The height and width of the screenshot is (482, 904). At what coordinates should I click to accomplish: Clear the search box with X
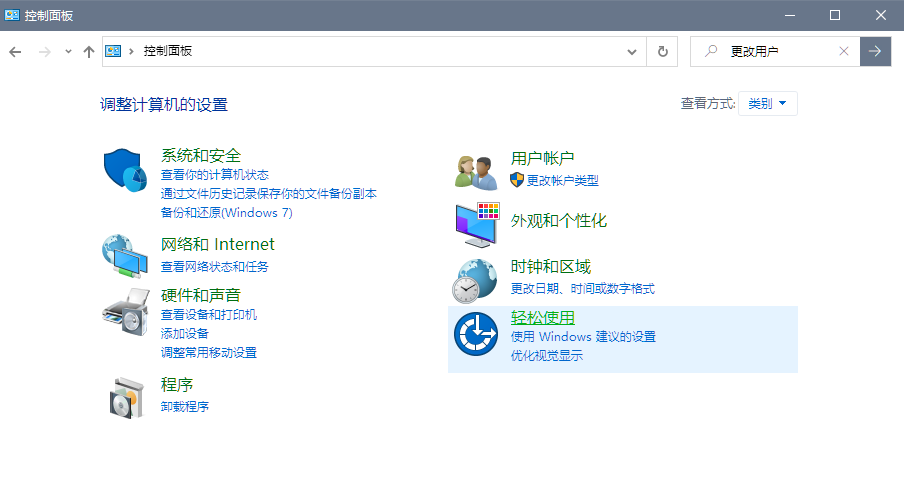tap(844, 51)
